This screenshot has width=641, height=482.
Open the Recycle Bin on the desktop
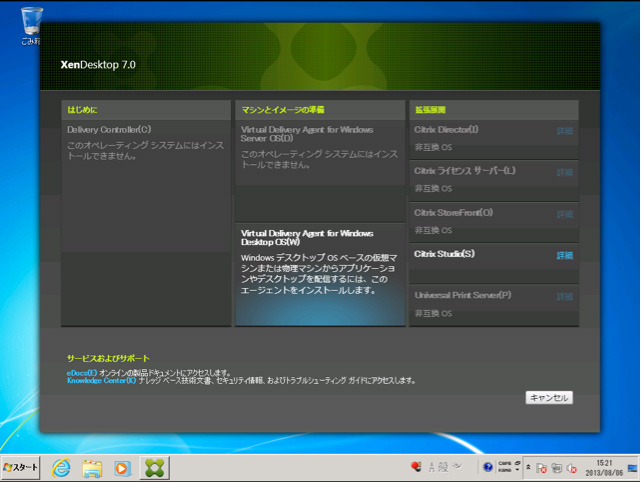point(31,25)
